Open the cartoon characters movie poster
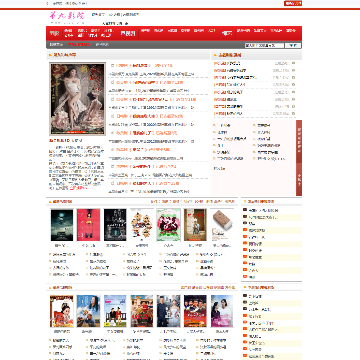The width and height of the screenshot is (360, 360). point(142,225)
